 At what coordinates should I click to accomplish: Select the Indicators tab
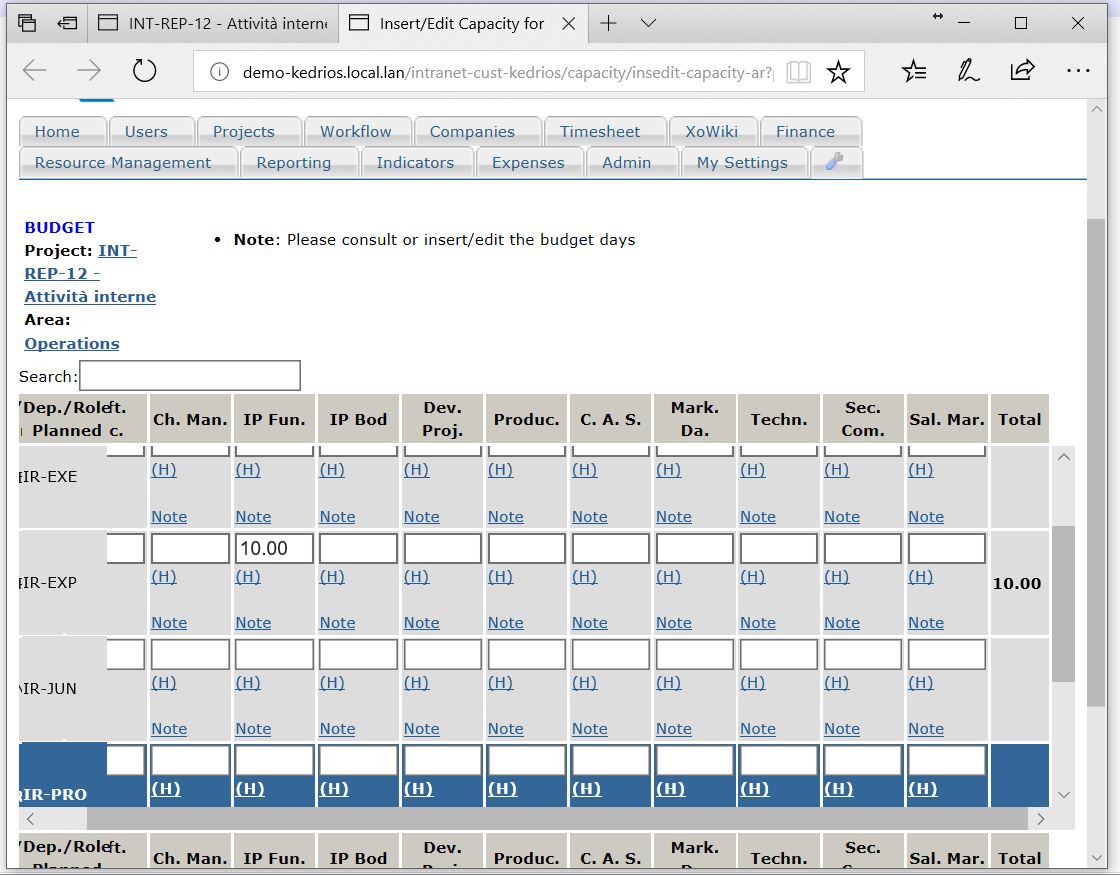(415, 163)
